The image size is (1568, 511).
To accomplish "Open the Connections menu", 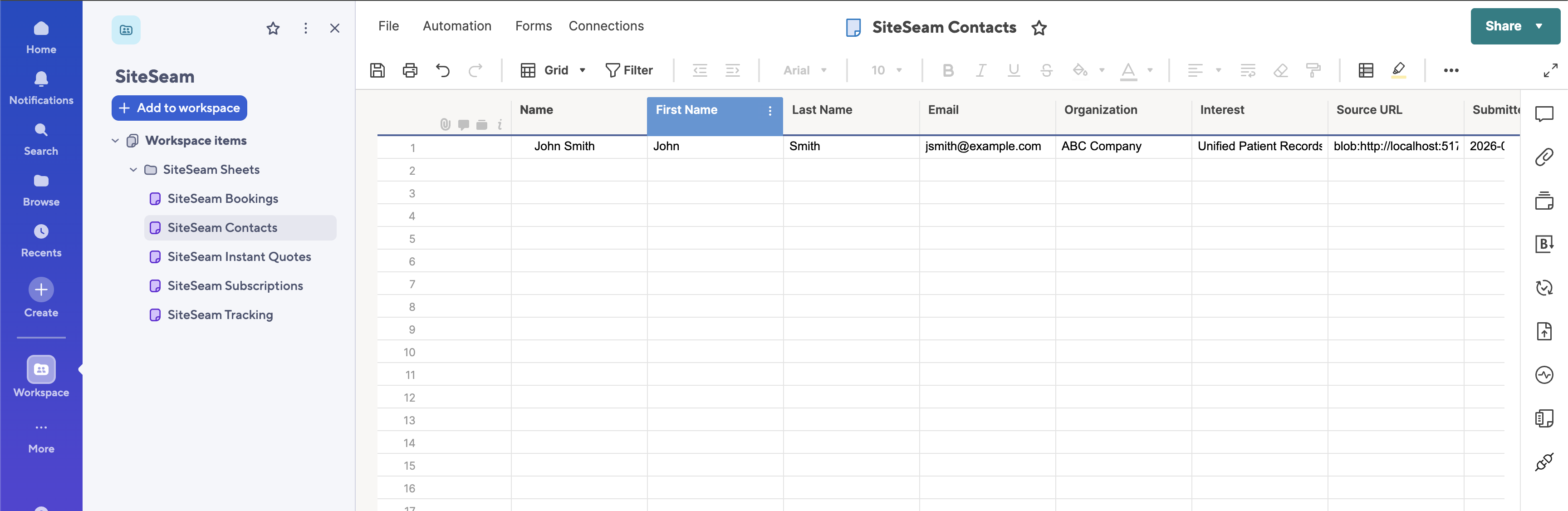I will (x=606, y=26).
